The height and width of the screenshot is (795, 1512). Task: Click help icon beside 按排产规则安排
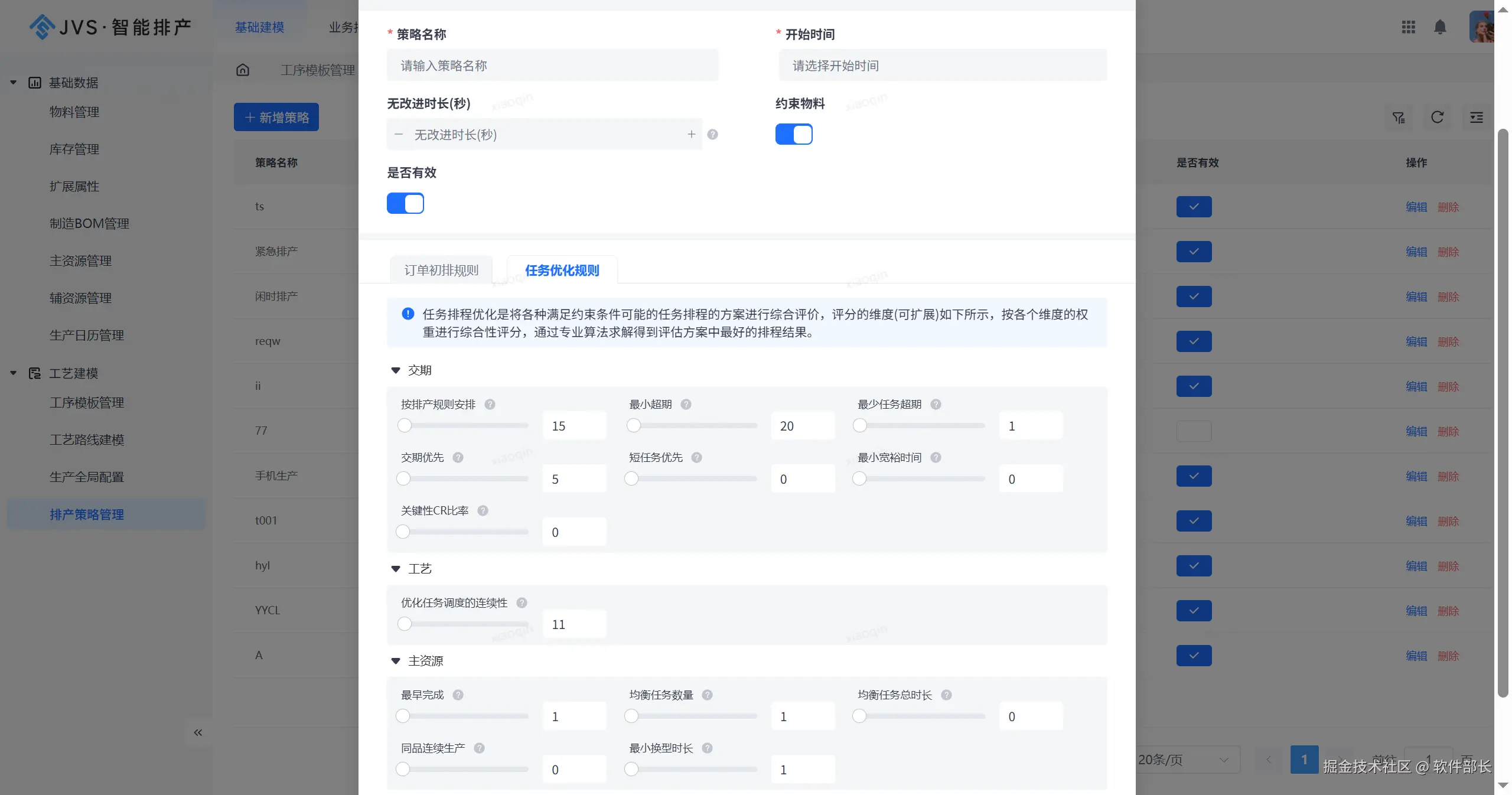pos(490,405)
